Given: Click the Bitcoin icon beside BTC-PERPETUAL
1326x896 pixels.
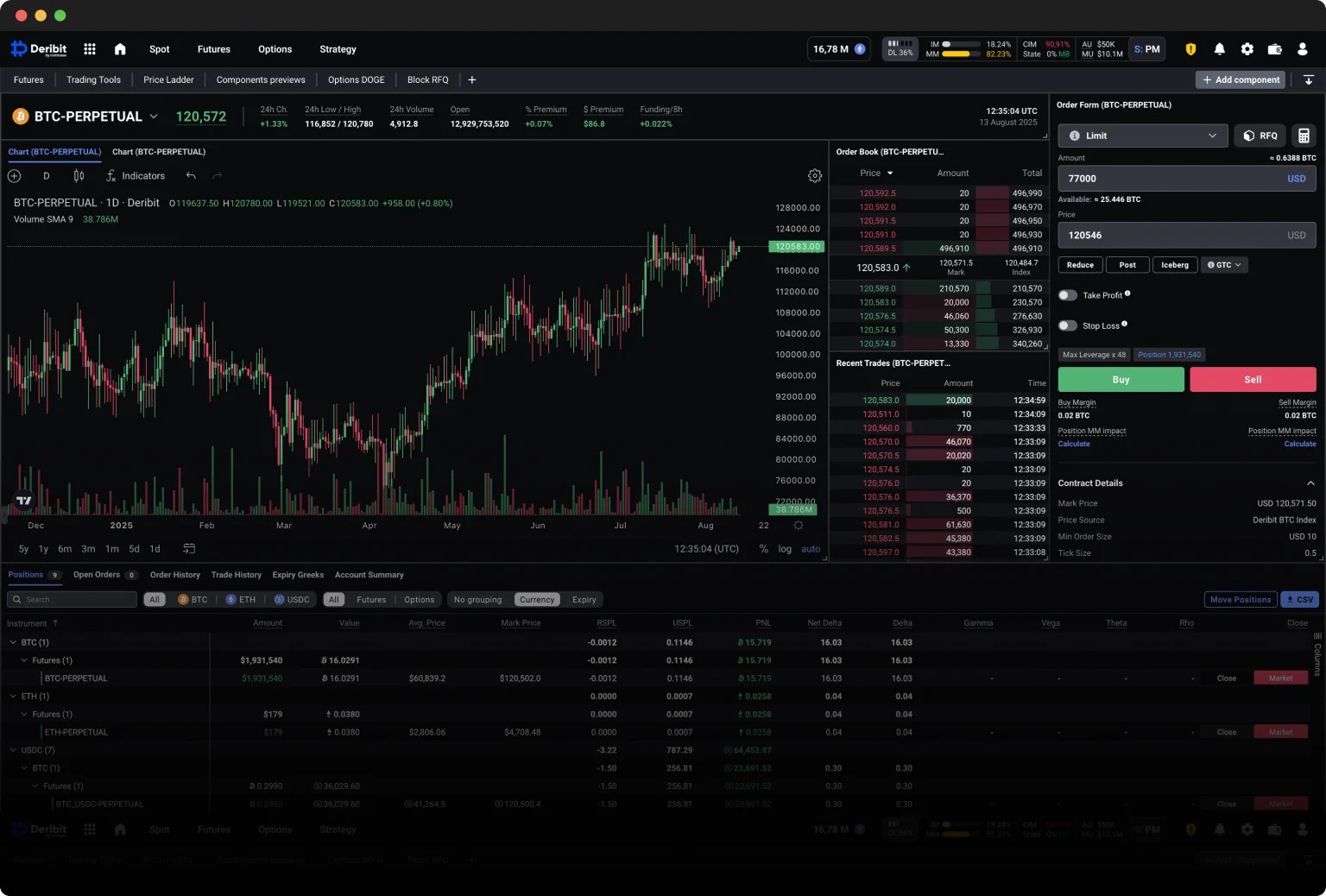Looking at the screenshot, I should (20, 117).
